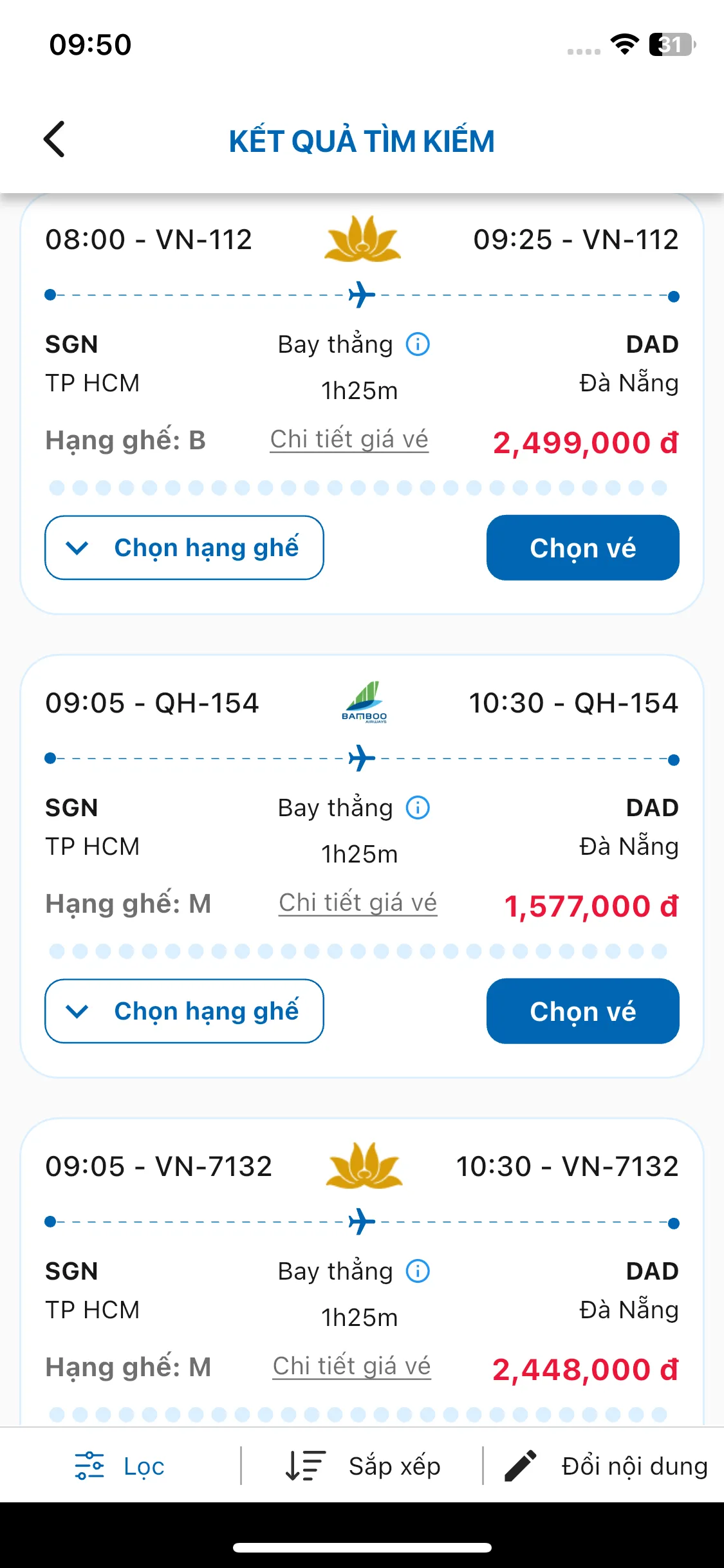Open info icon for VN-112 Bay thẳng
Viewport: 724px width, 1568px height.
click(418, 344)
